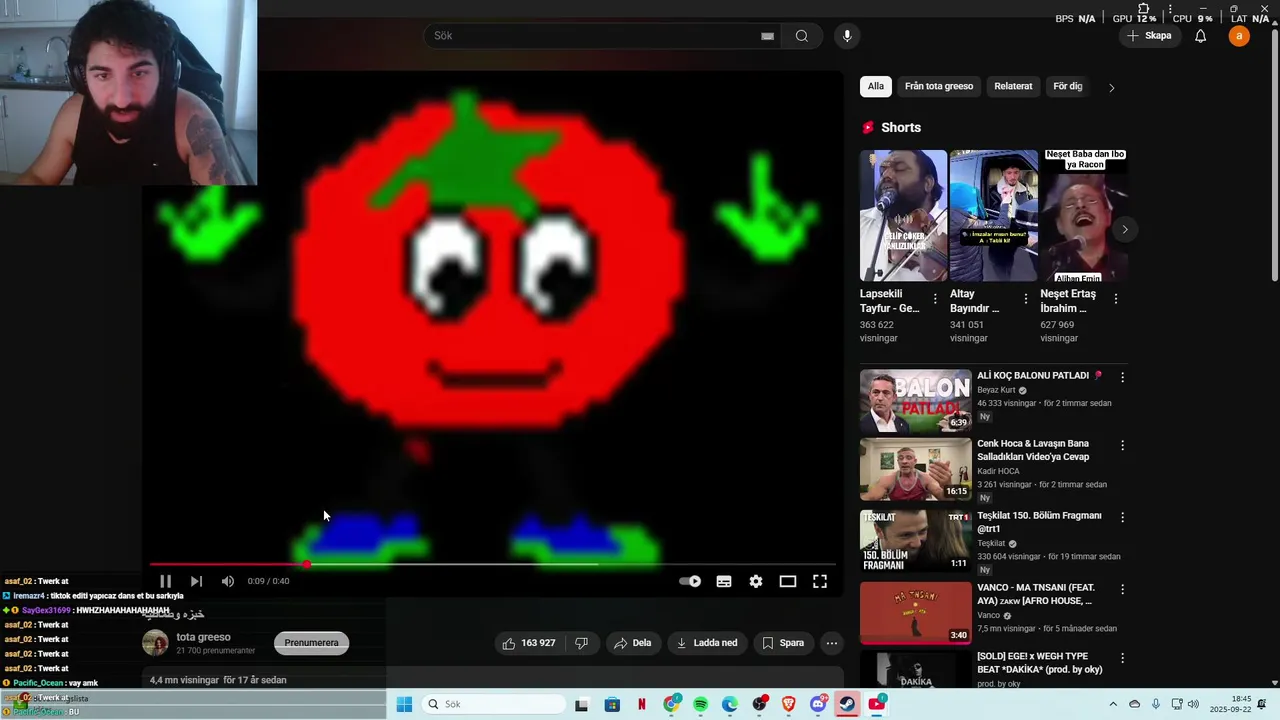Mute the video volume speaker icon
1280x720 pixels.
(228, 581)
